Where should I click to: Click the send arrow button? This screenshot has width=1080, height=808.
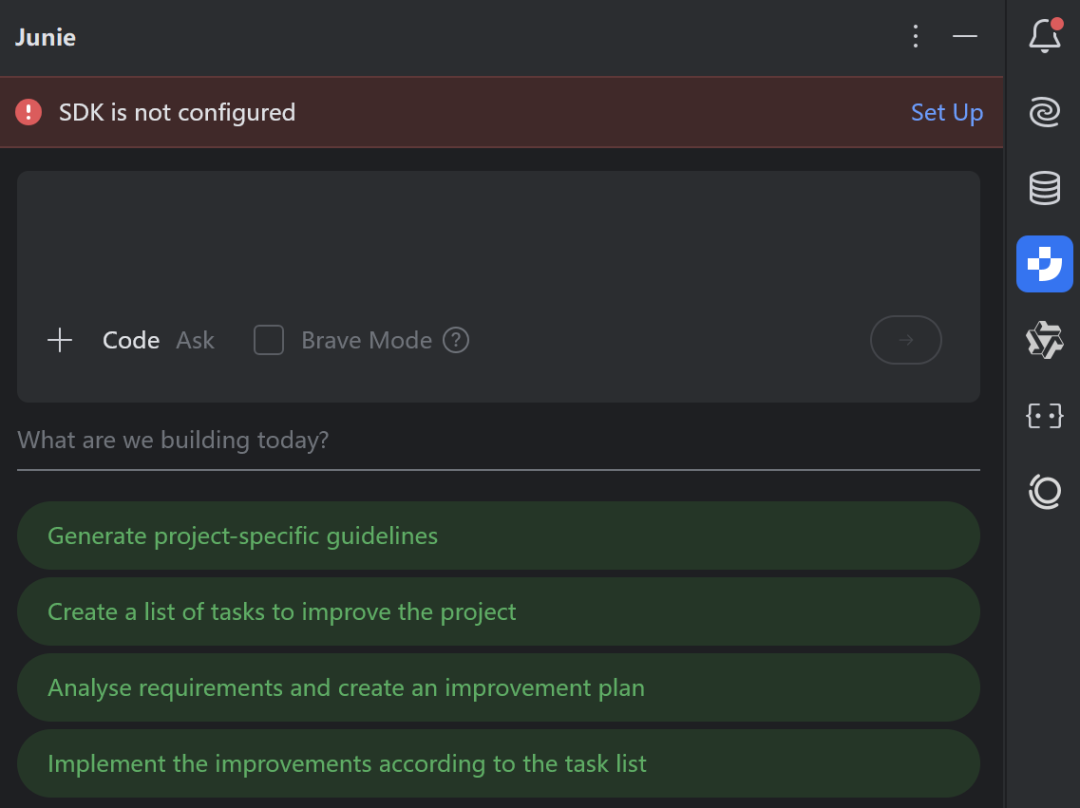pos(906,340)
